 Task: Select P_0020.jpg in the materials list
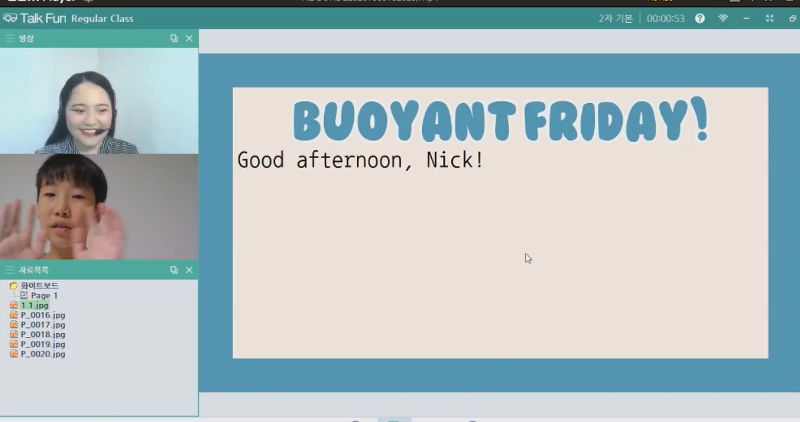coord(42,354)
